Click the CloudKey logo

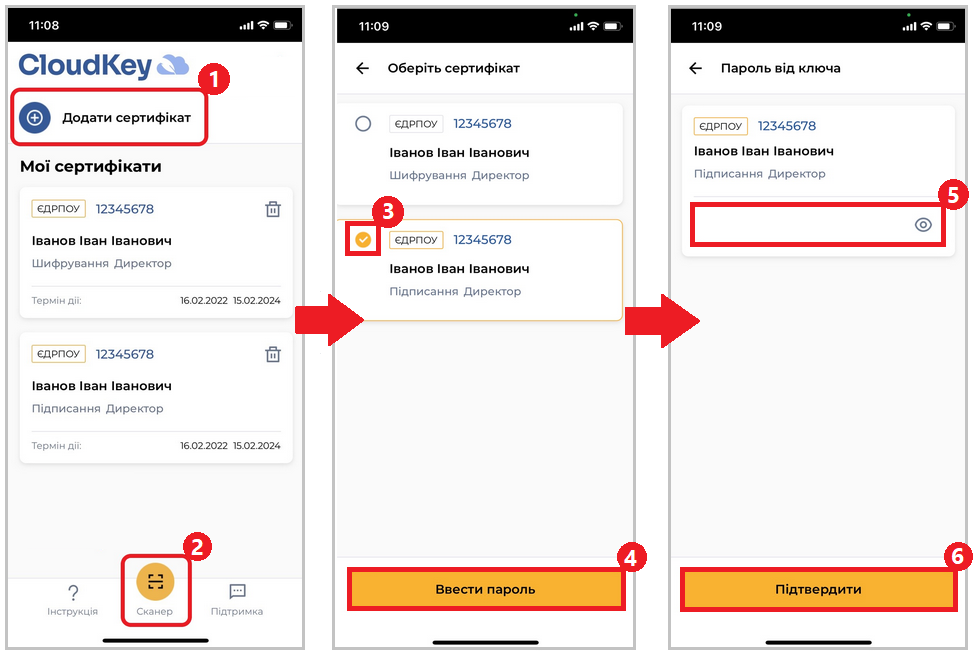pyautogui.click(x=104, y=66)
